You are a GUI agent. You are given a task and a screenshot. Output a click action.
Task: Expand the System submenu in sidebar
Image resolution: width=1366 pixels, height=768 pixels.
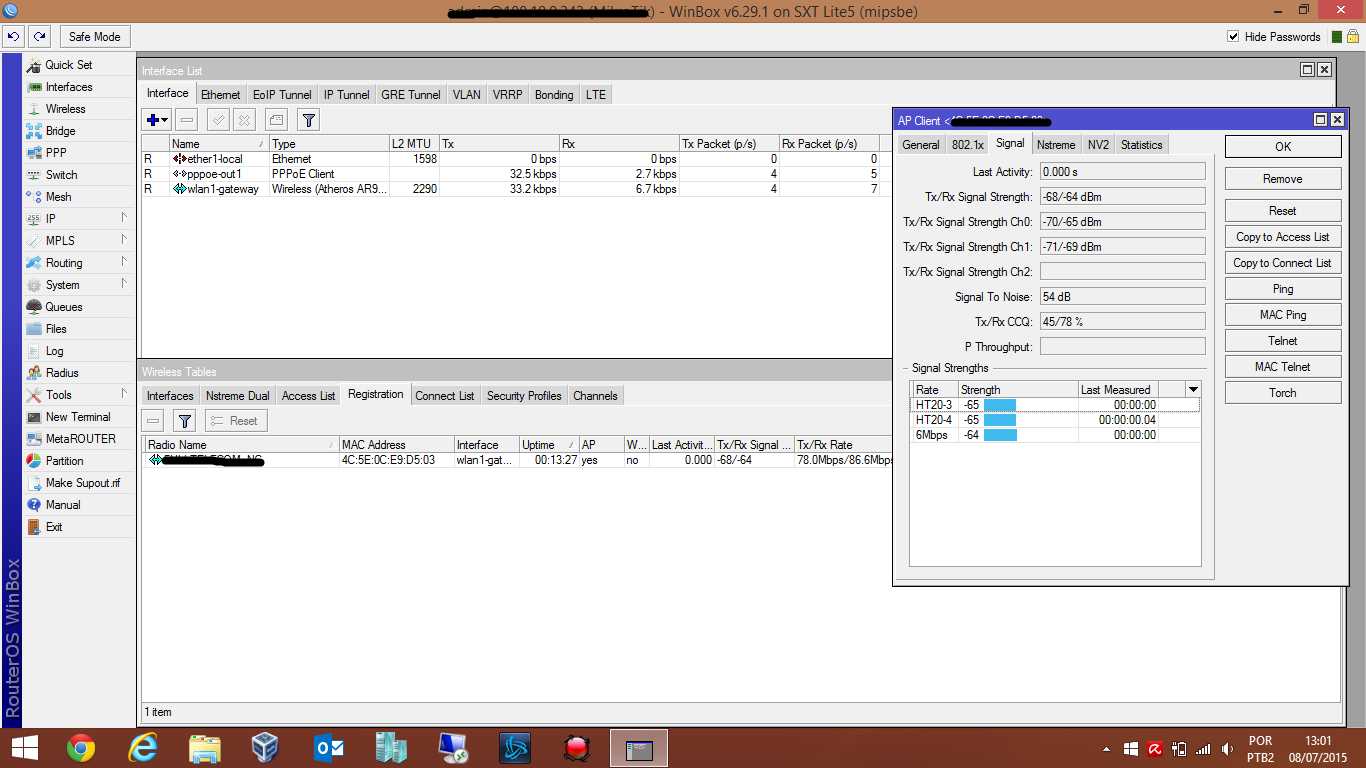[124, 284]
